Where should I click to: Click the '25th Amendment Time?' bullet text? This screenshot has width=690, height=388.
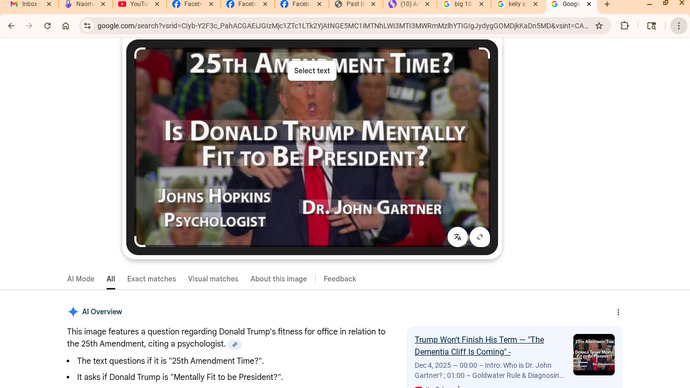point(170,361)
